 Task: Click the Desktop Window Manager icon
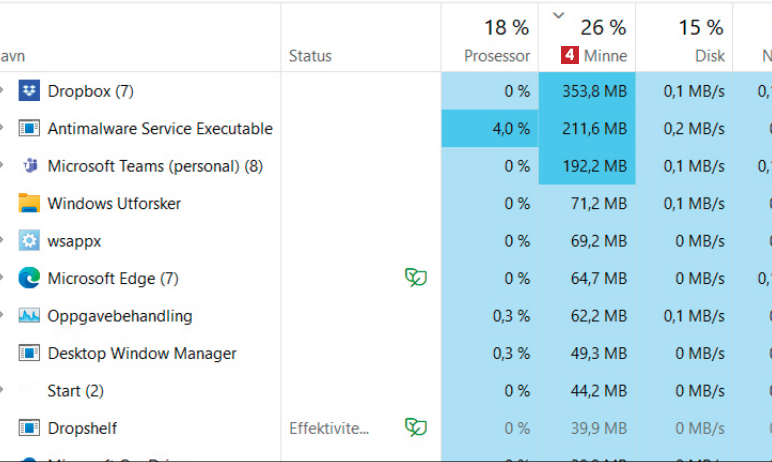pos(28,353)
